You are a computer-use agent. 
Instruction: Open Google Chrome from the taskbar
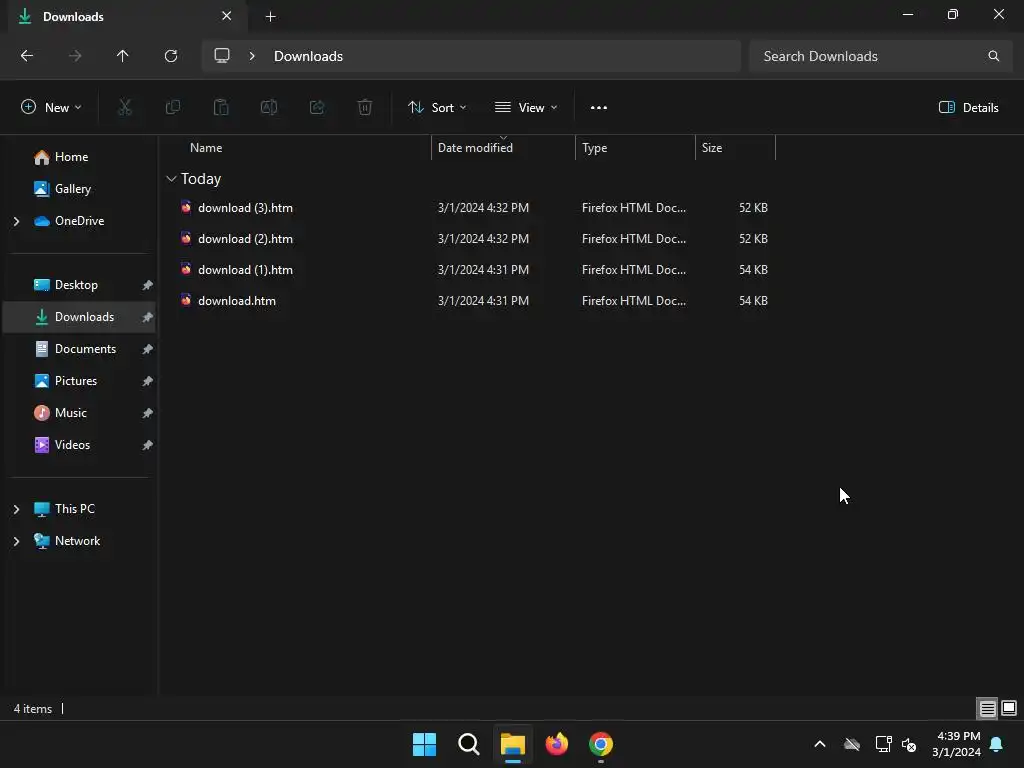click(x=601, y=744)
